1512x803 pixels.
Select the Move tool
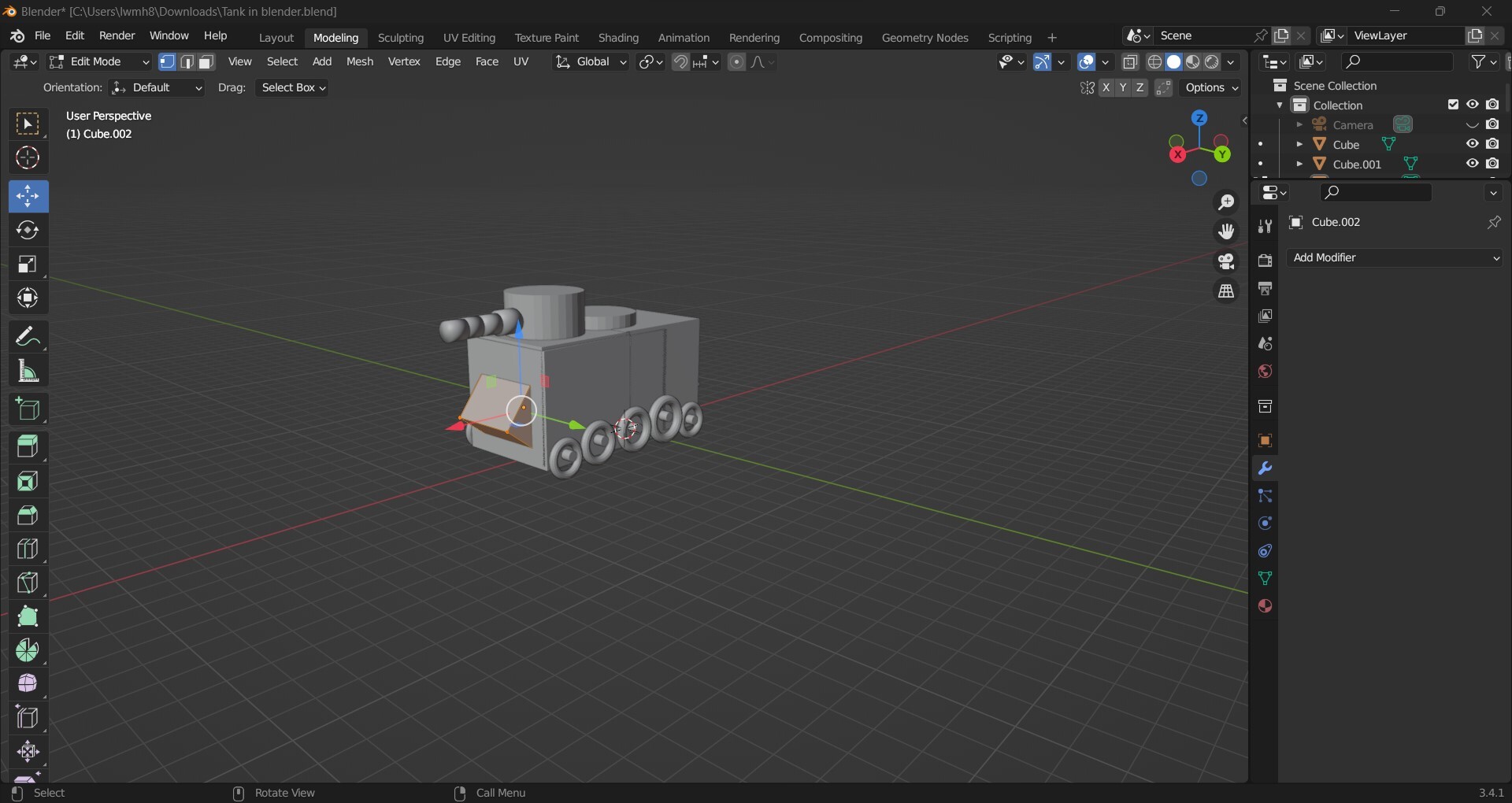(28, 196)
